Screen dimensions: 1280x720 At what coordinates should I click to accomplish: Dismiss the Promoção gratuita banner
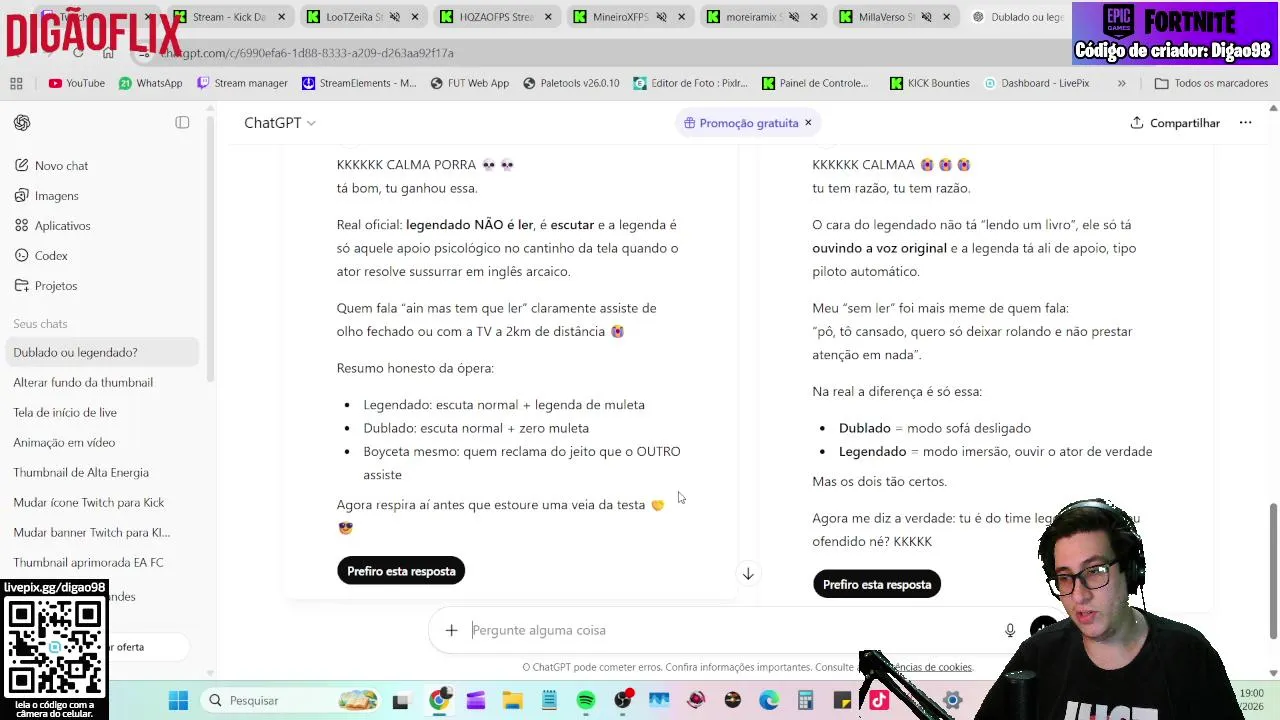[808, 123]
